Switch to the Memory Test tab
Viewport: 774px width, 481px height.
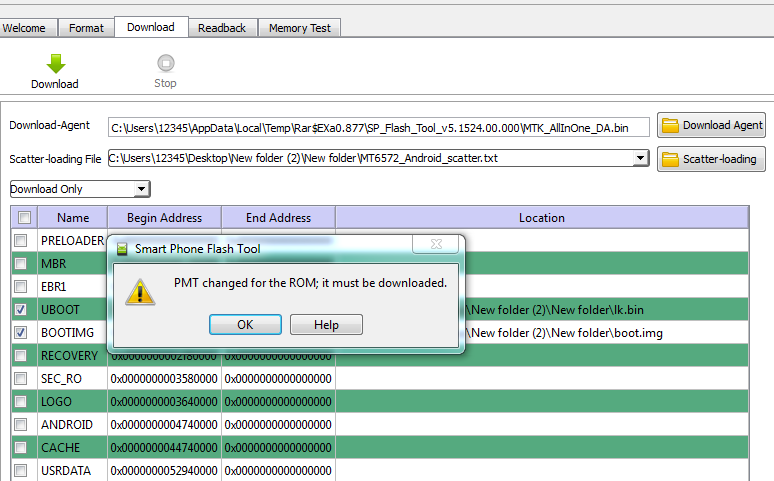[300, 28]
